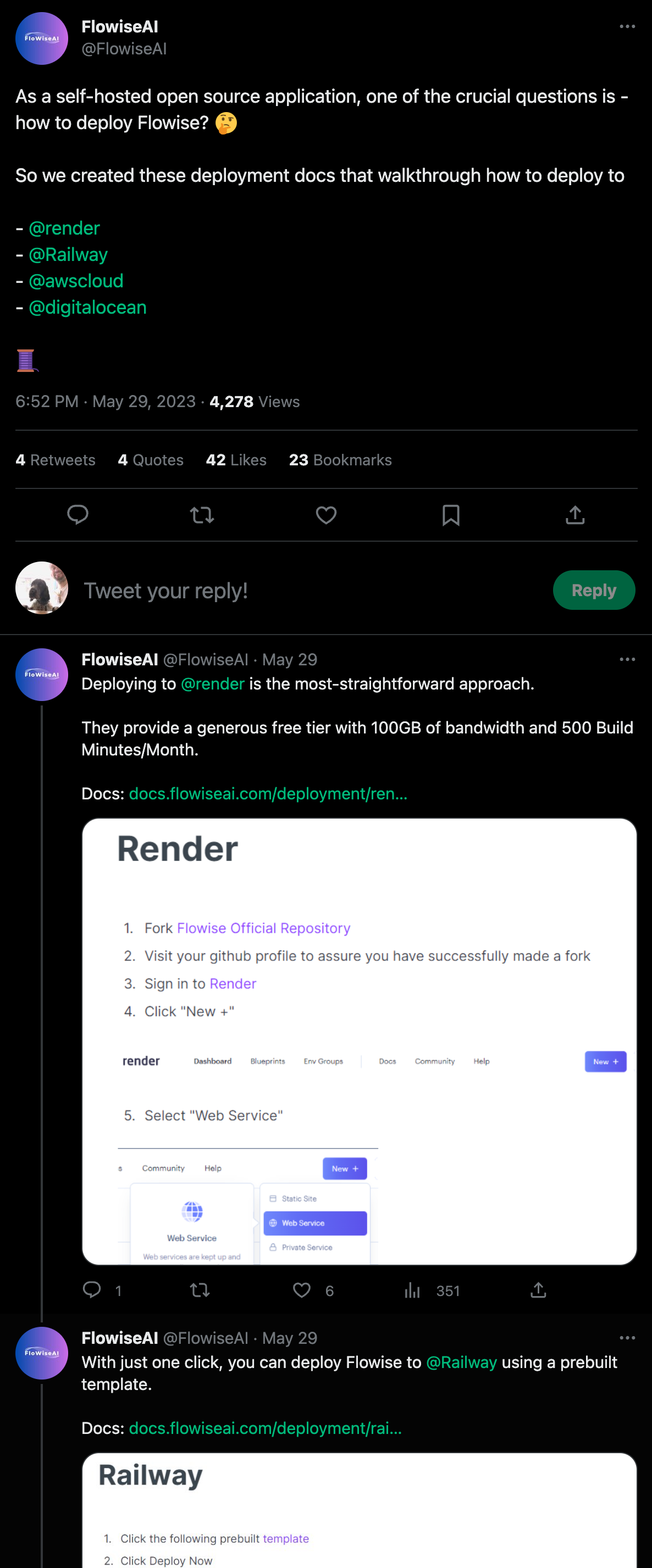Viewport: 652px width, 1568px height.
Task: Open more options on the Railway reply
Action: tap(627, 1337)
